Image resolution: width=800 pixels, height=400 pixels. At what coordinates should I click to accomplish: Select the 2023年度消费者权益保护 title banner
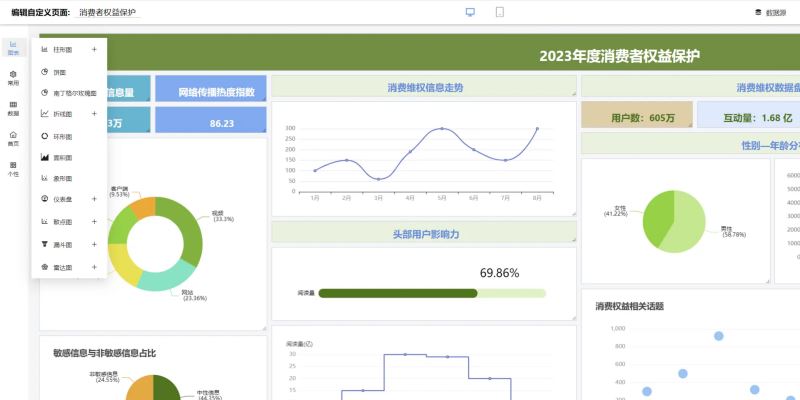click(x=619, y=56)
